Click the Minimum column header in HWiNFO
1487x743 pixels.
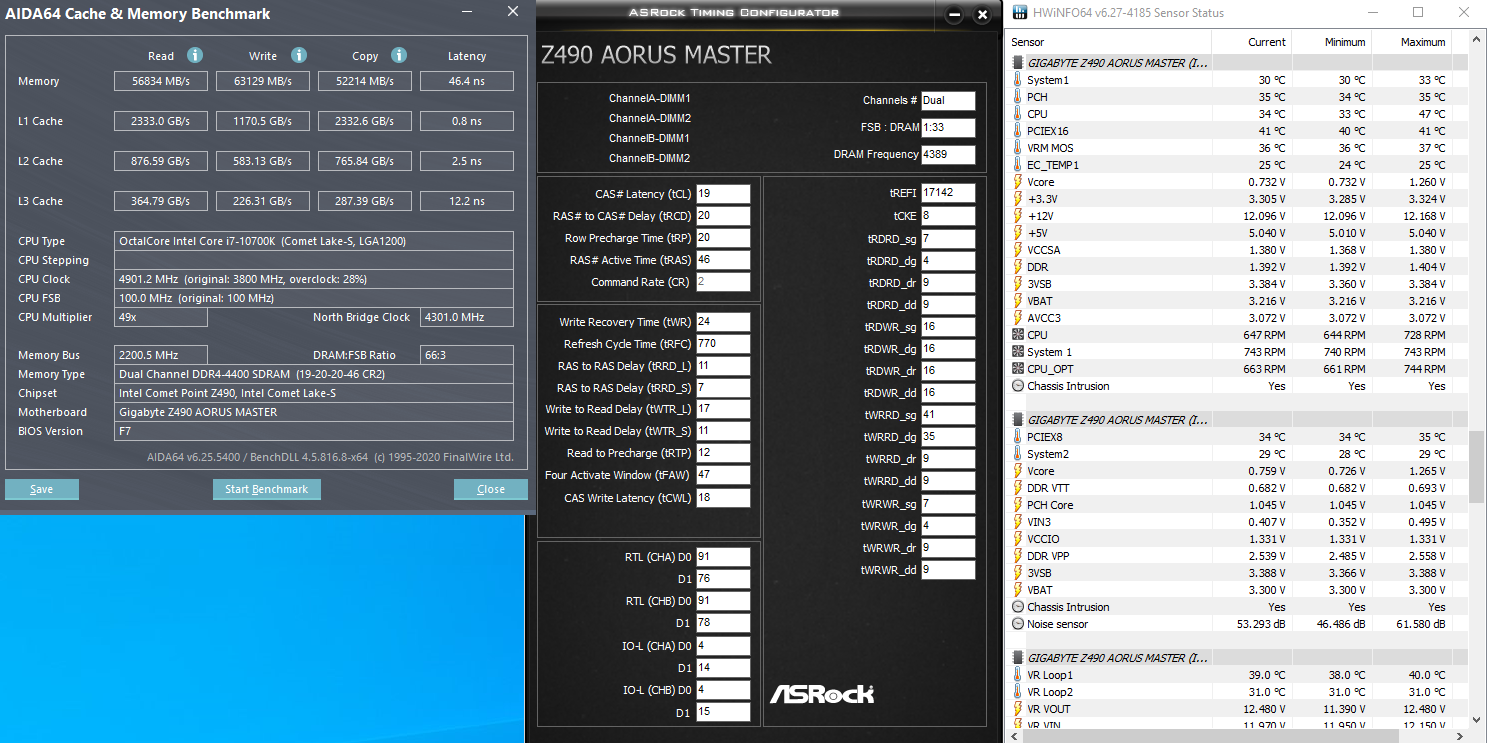[x=1331, y=42]
